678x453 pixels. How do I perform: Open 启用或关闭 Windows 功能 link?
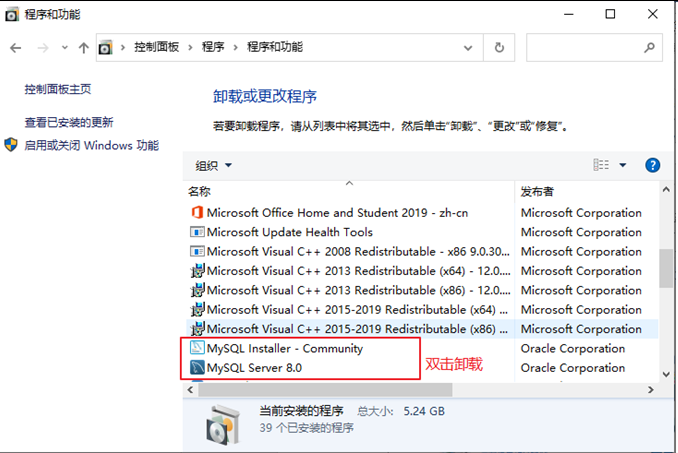(x=92, y=145)
